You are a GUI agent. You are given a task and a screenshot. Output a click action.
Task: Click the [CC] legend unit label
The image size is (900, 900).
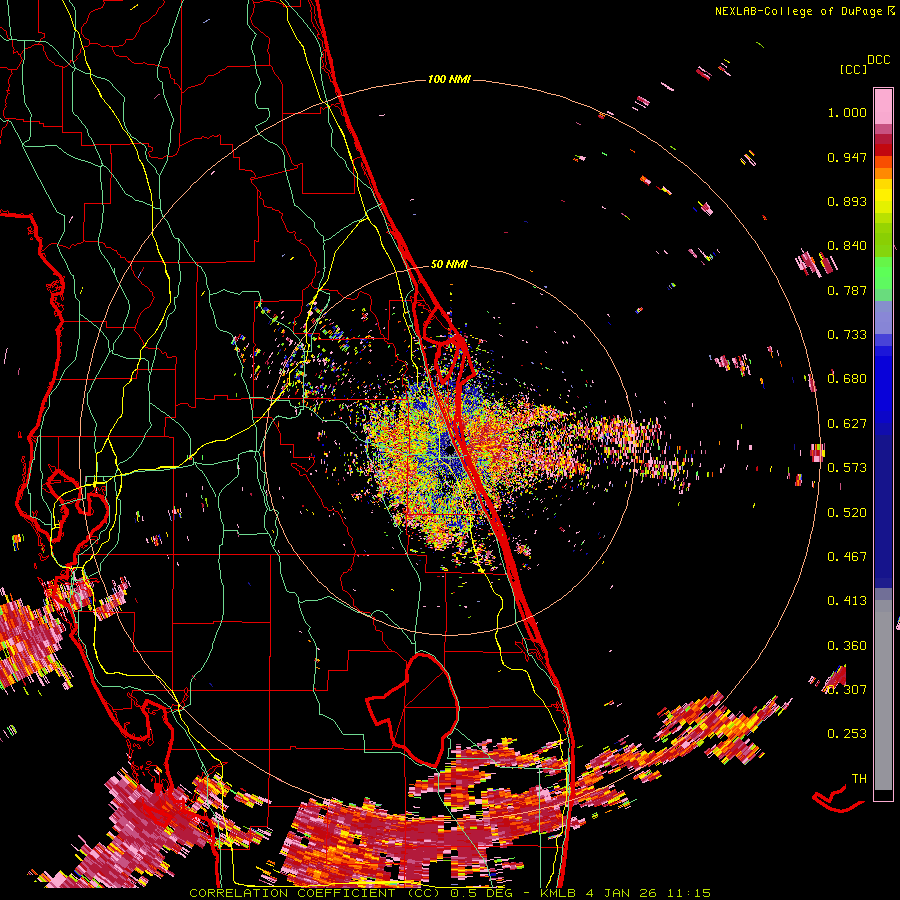click(x=854, y=69)
